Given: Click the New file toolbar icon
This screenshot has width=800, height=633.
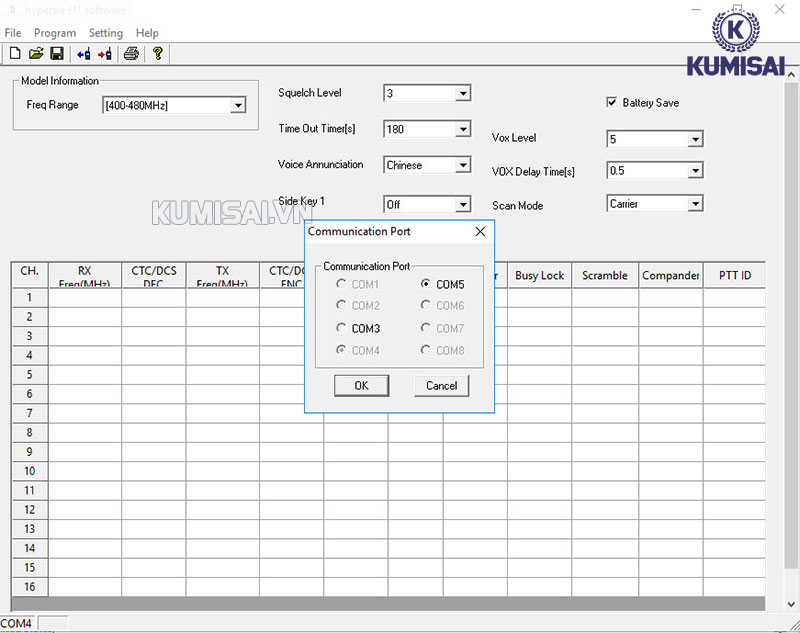Looking at the screenshot, I should [14, 54].
